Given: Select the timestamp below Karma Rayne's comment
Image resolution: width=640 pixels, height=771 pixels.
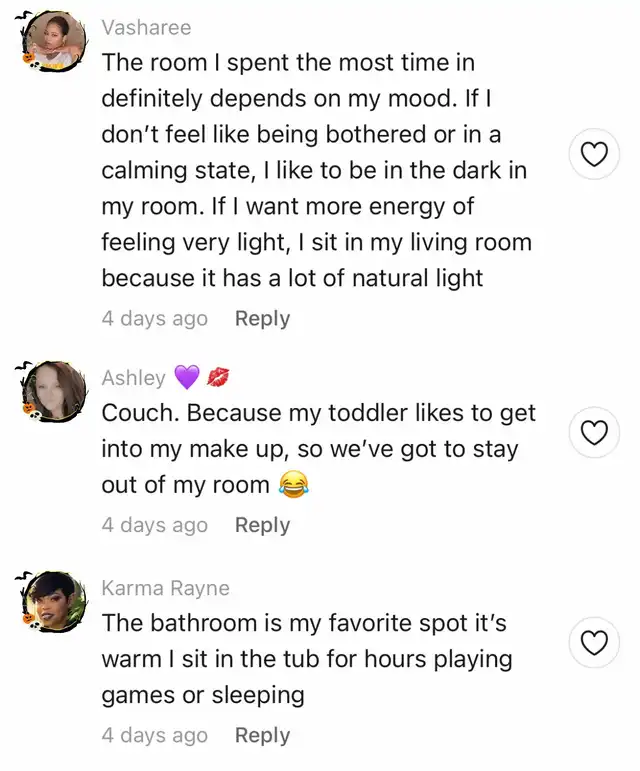Looking at the screenshot, I should pos(154,735).
